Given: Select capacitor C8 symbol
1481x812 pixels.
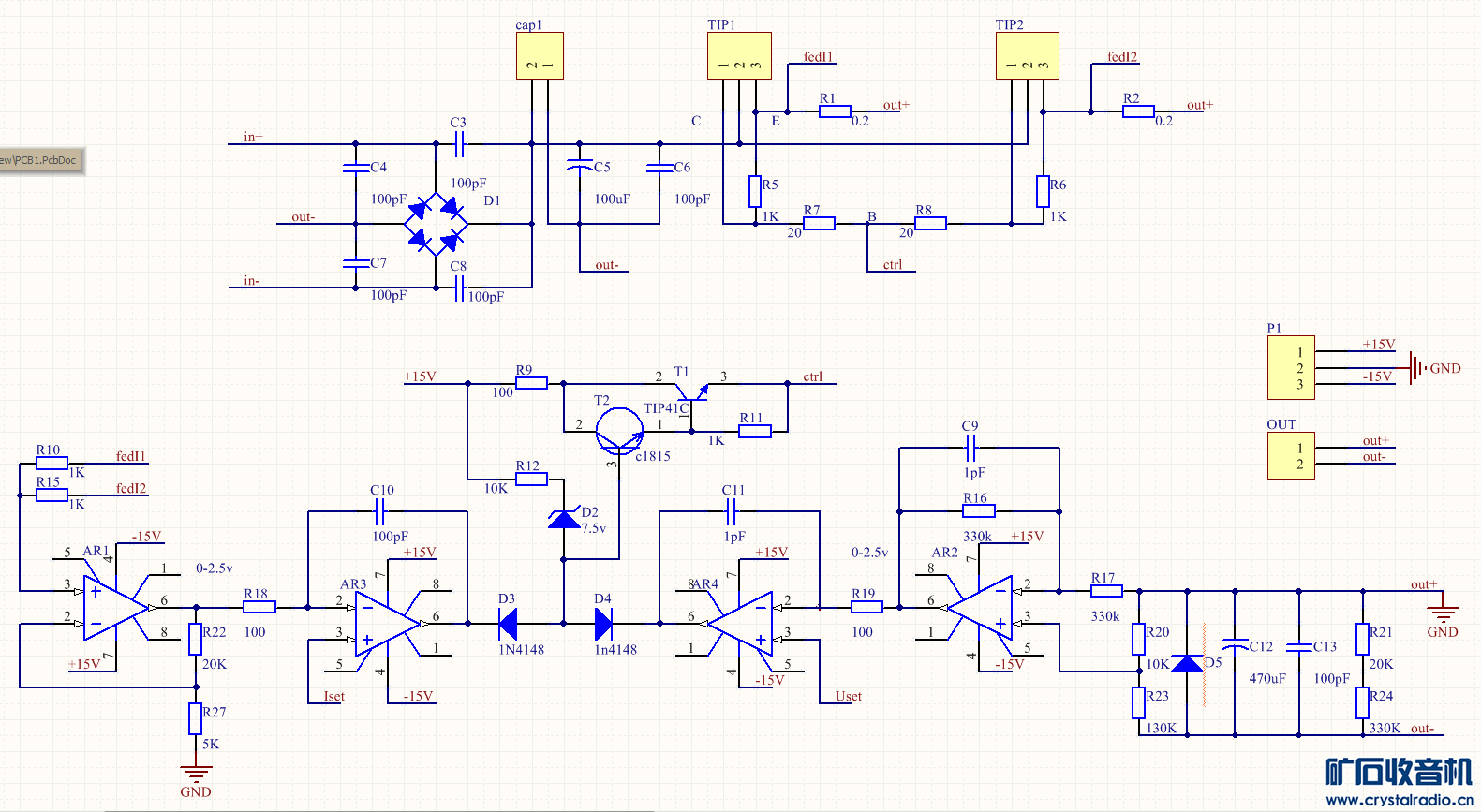Looking at the screenshot, I should pyautogui.click(x=459, y=288).
